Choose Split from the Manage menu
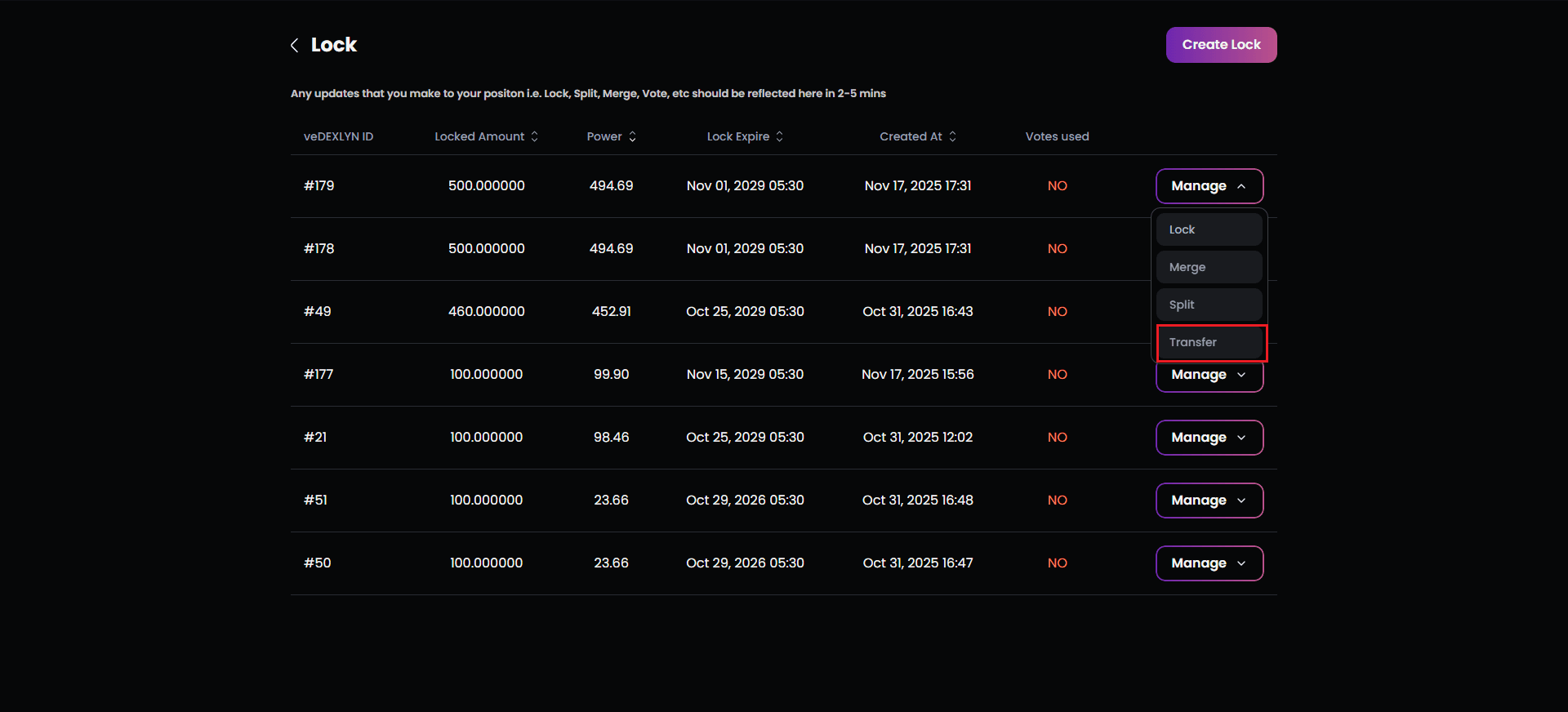Viewport: 1568px width, 712px height. (x=1209, y=305)
